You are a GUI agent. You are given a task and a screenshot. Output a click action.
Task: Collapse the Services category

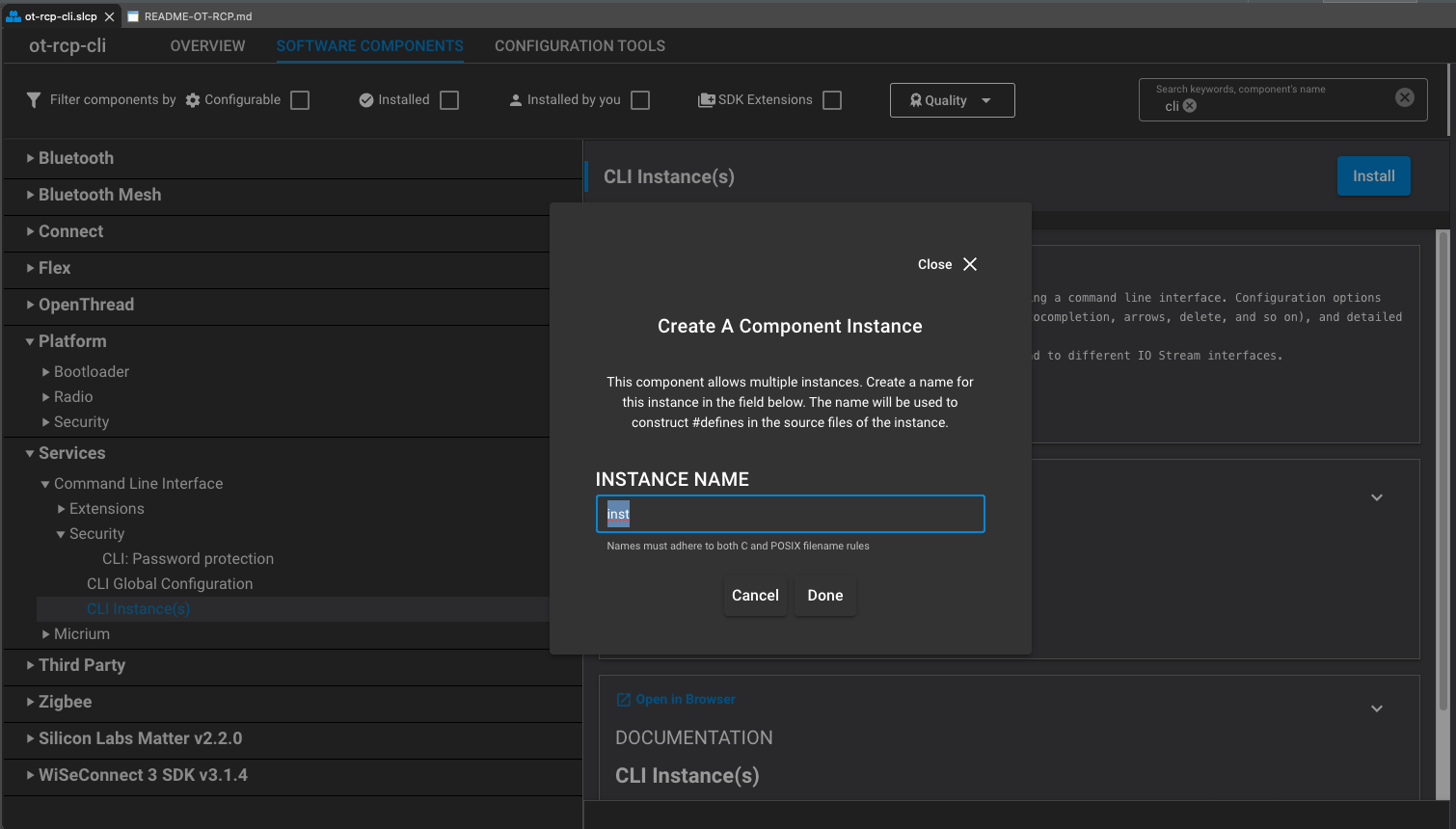tap(31, 453)
